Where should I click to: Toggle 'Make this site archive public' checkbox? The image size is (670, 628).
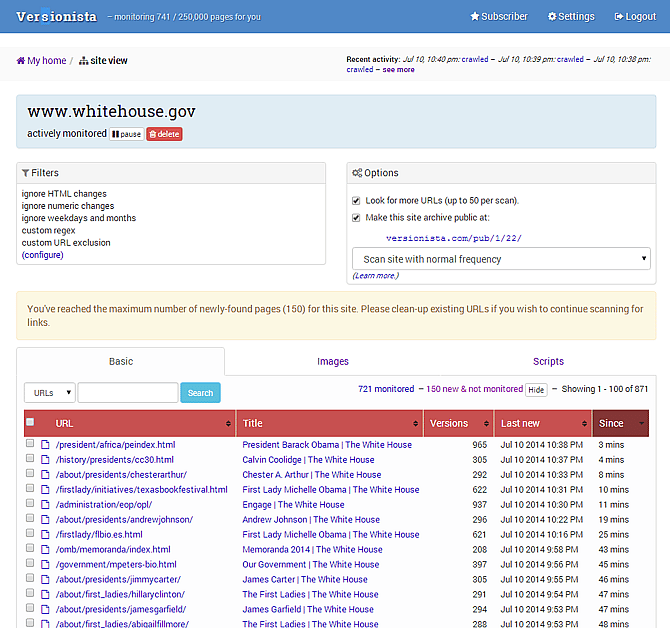pos(356,217)
